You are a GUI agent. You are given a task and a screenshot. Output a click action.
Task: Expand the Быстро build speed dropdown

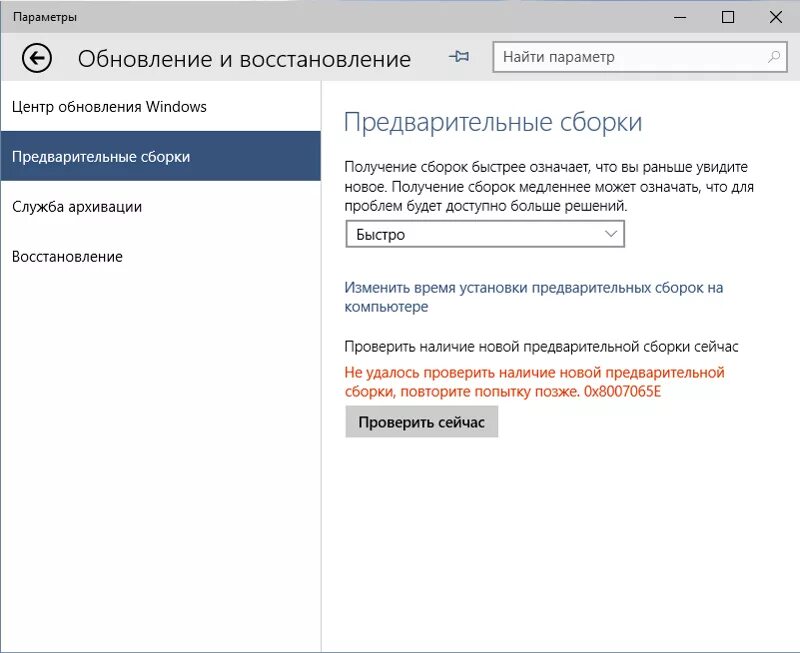pyautogui.click(x=485, y=234)
